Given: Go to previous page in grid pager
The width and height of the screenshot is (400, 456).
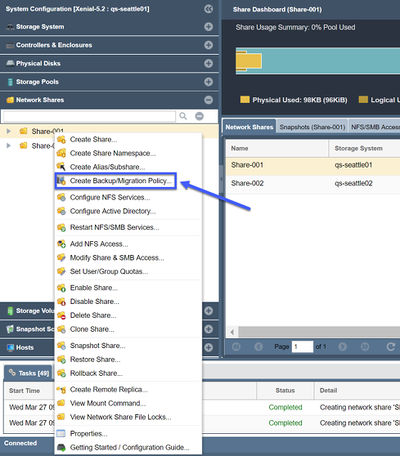Looking at the screenshot, I should click(x=259, y=347).
